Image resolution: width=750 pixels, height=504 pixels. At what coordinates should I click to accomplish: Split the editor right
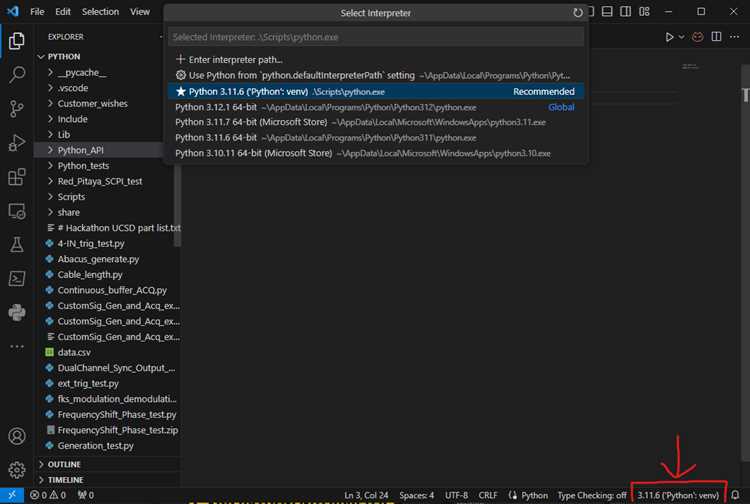point(716,37)
